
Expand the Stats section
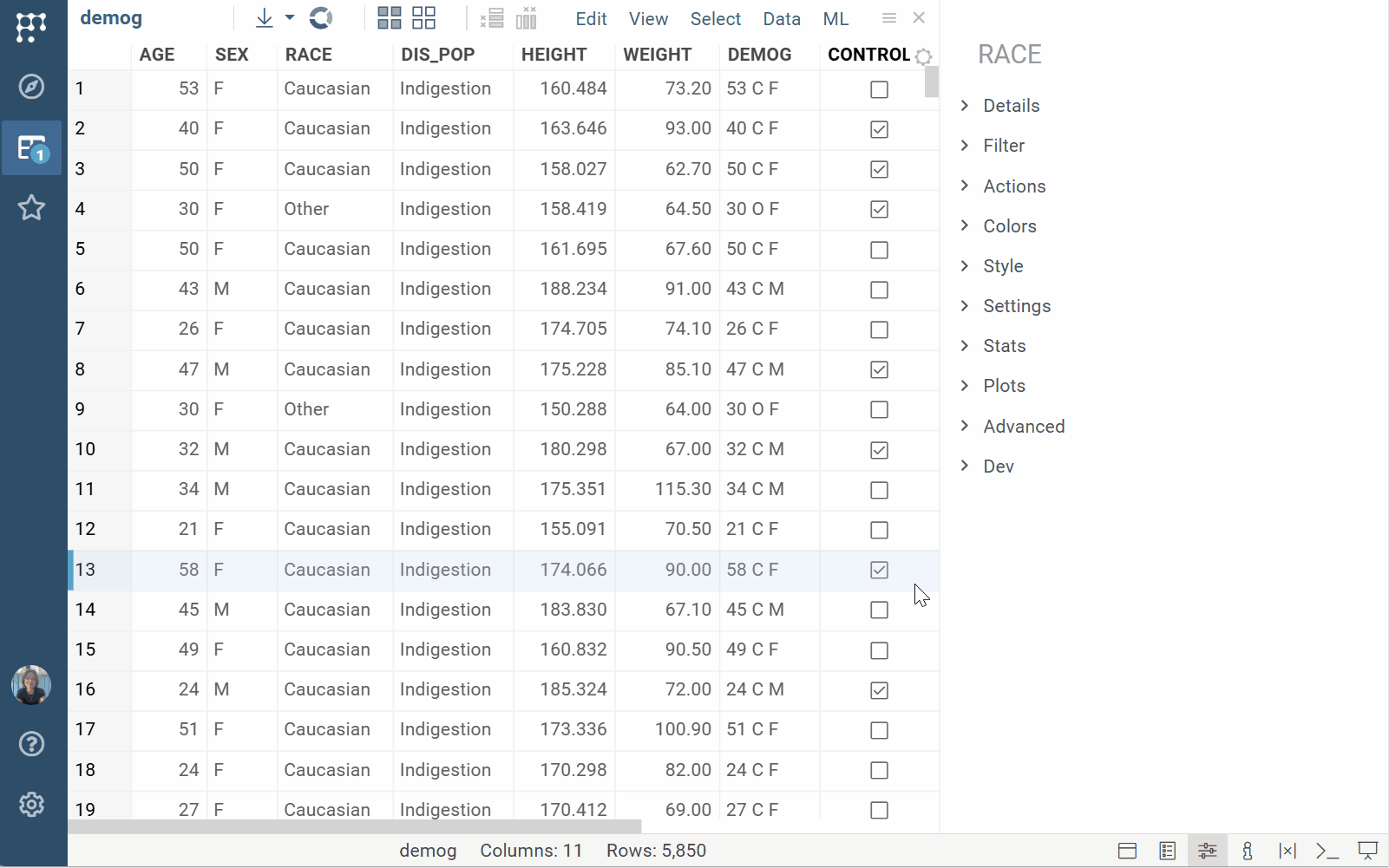[x=1004, y=346]
